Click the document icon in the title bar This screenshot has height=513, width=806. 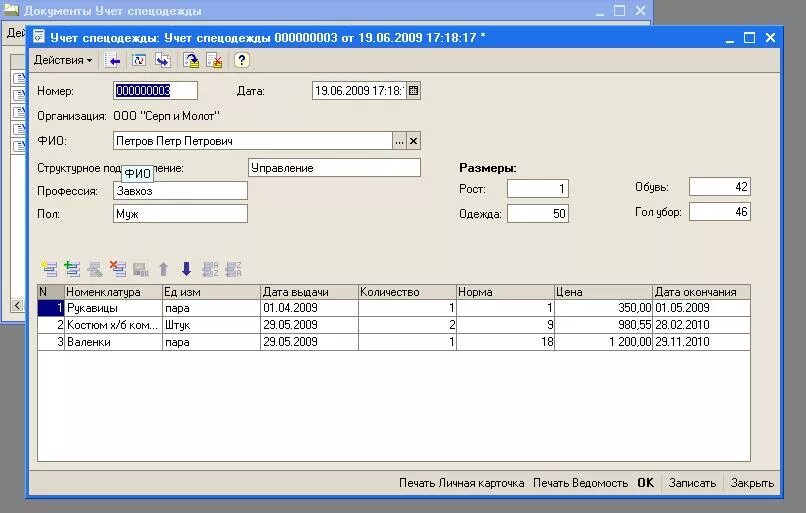(x=39, y=37)
